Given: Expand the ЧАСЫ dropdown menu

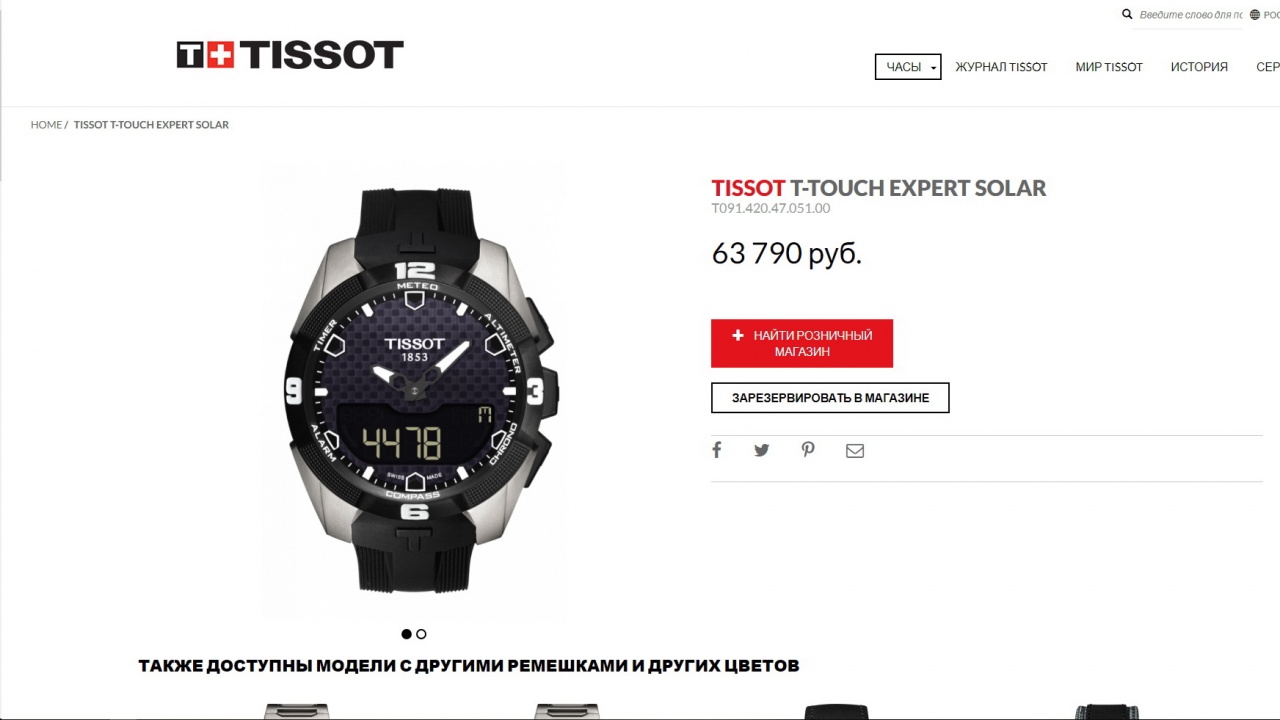Looking at the screenshot, I should [x=908, y=67].
